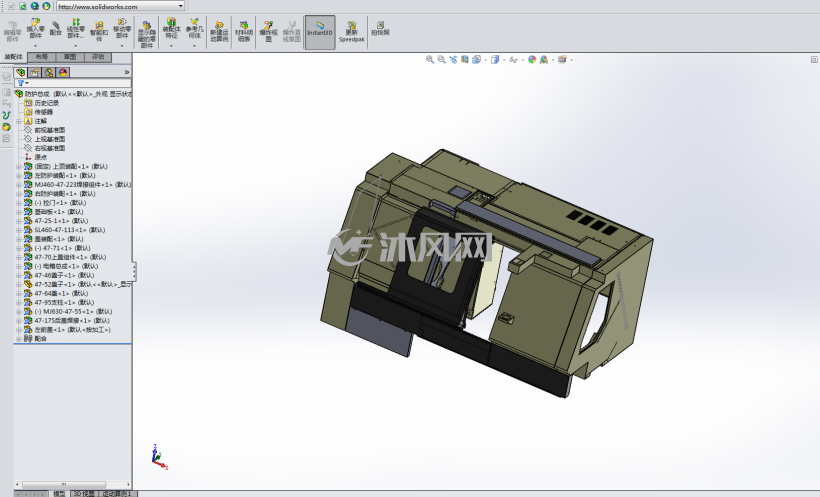Click the Display Style cube icon
Image resolution: width=820 pixels, height=497 pixels.
click(x=495, y=60)
